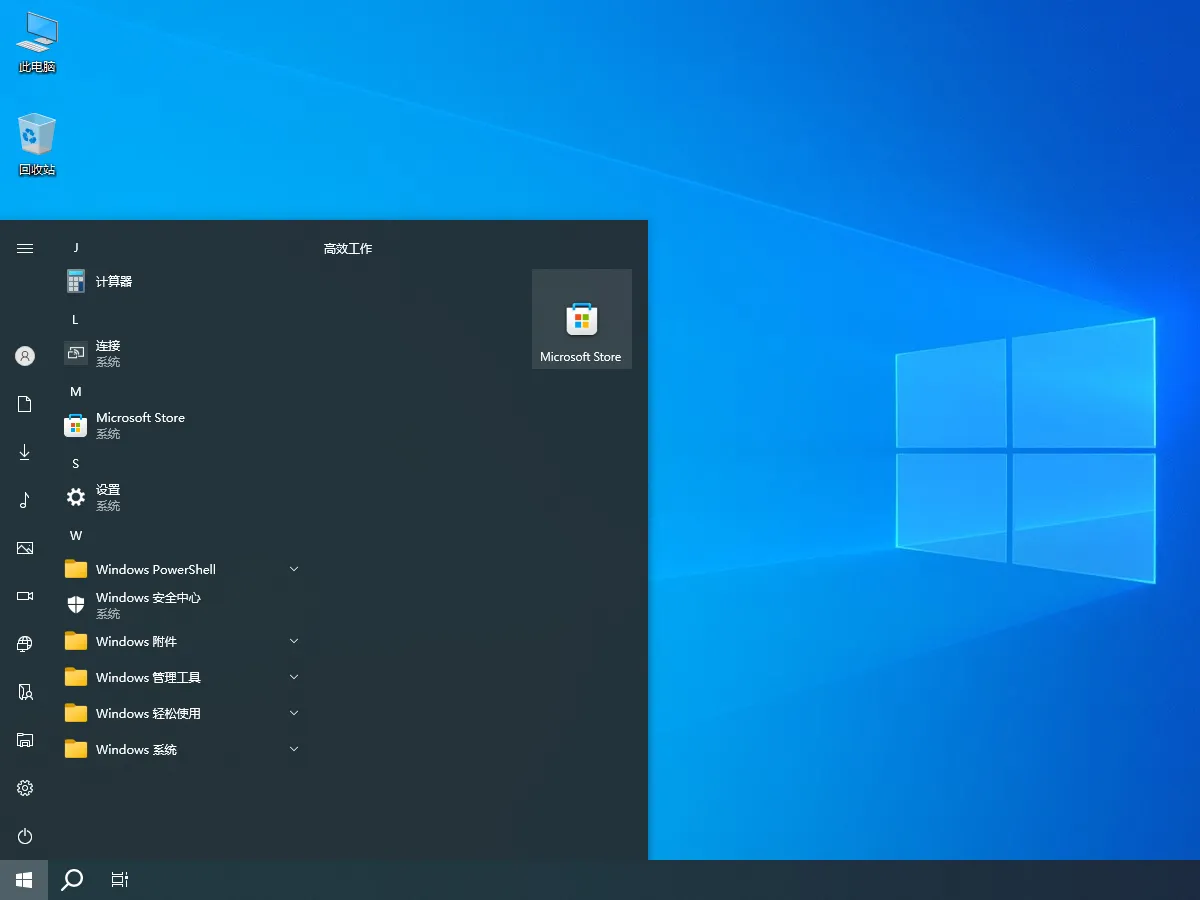Open File Explorer from the Start sidebar
1200x900 pixels.
pos(25,739)
